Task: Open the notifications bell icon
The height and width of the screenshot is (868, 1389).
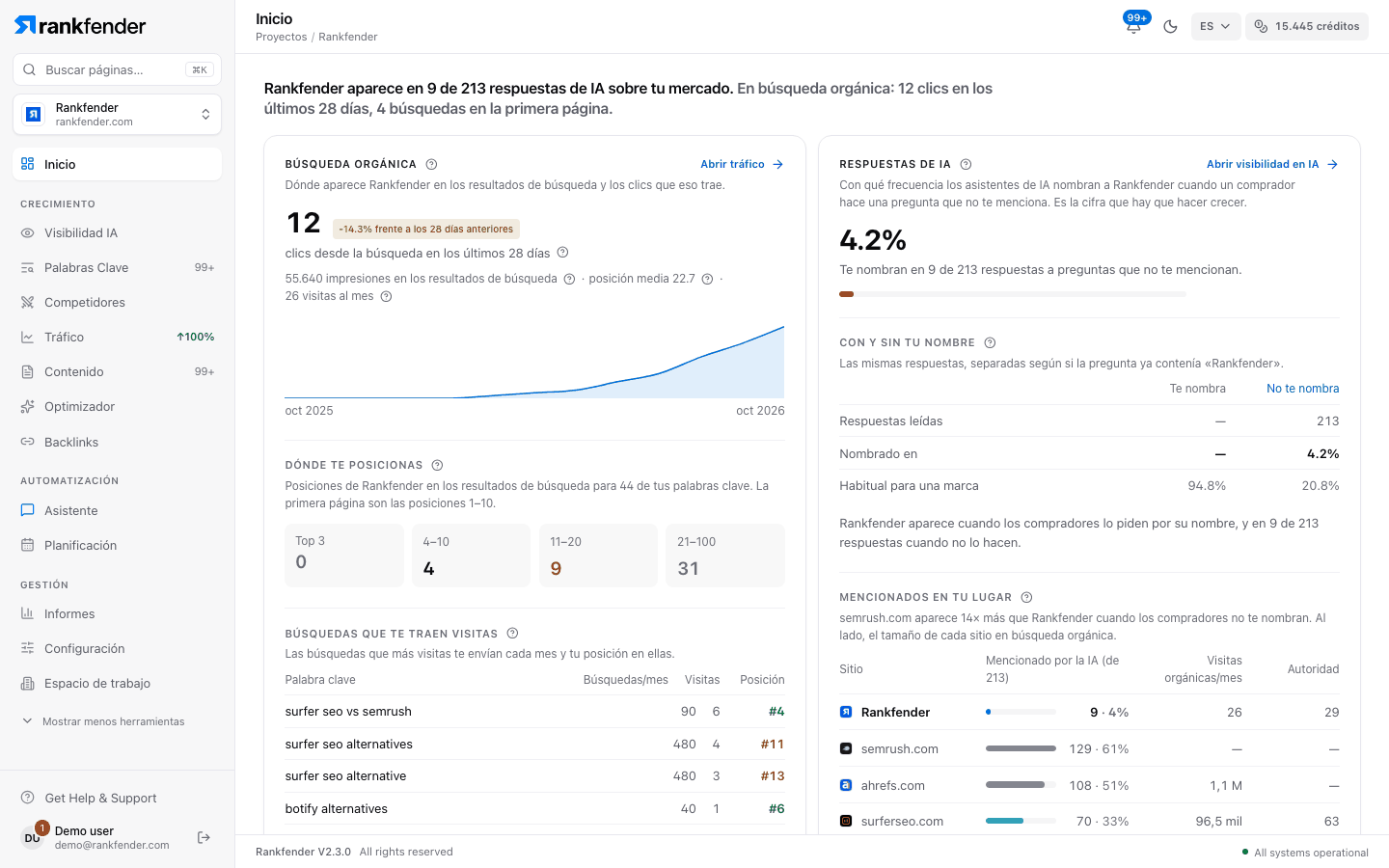Action: [1133, 26]
